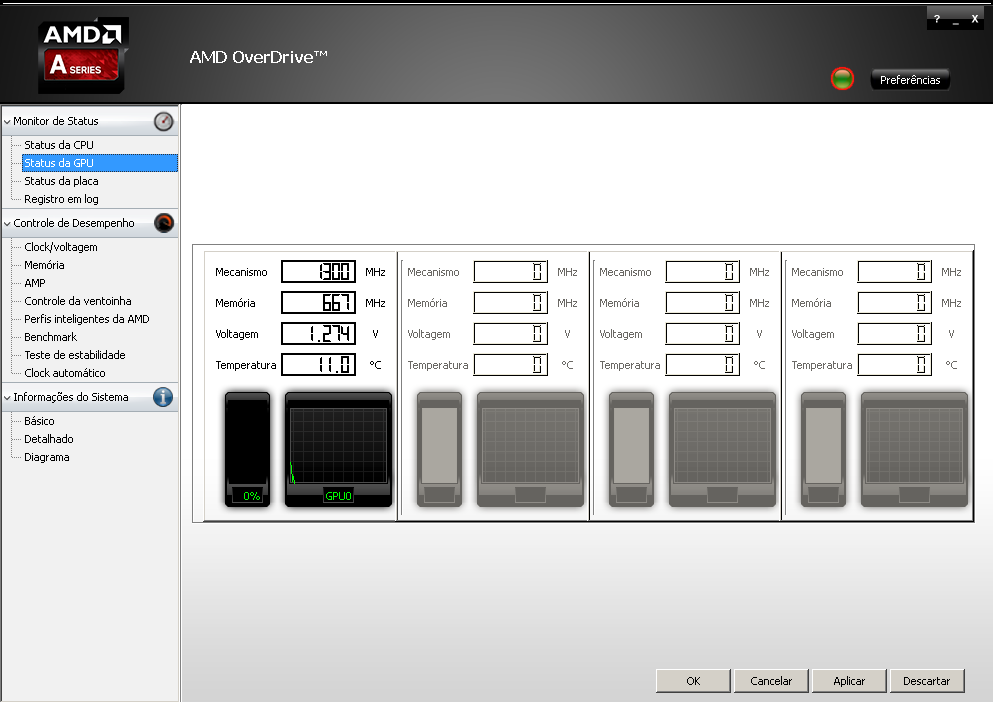Open the AMP item
This screenshot has height=702, width=993.
coord(35,283)
